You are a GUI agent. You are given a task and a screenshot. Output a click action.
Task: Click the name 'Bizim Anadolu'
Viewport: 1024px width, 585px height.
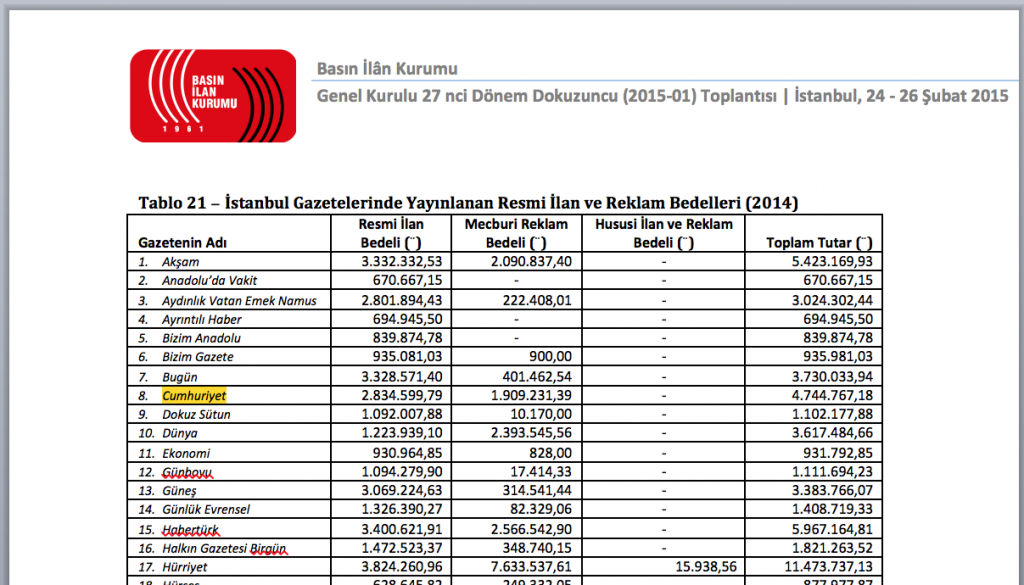tap(201, 338)
